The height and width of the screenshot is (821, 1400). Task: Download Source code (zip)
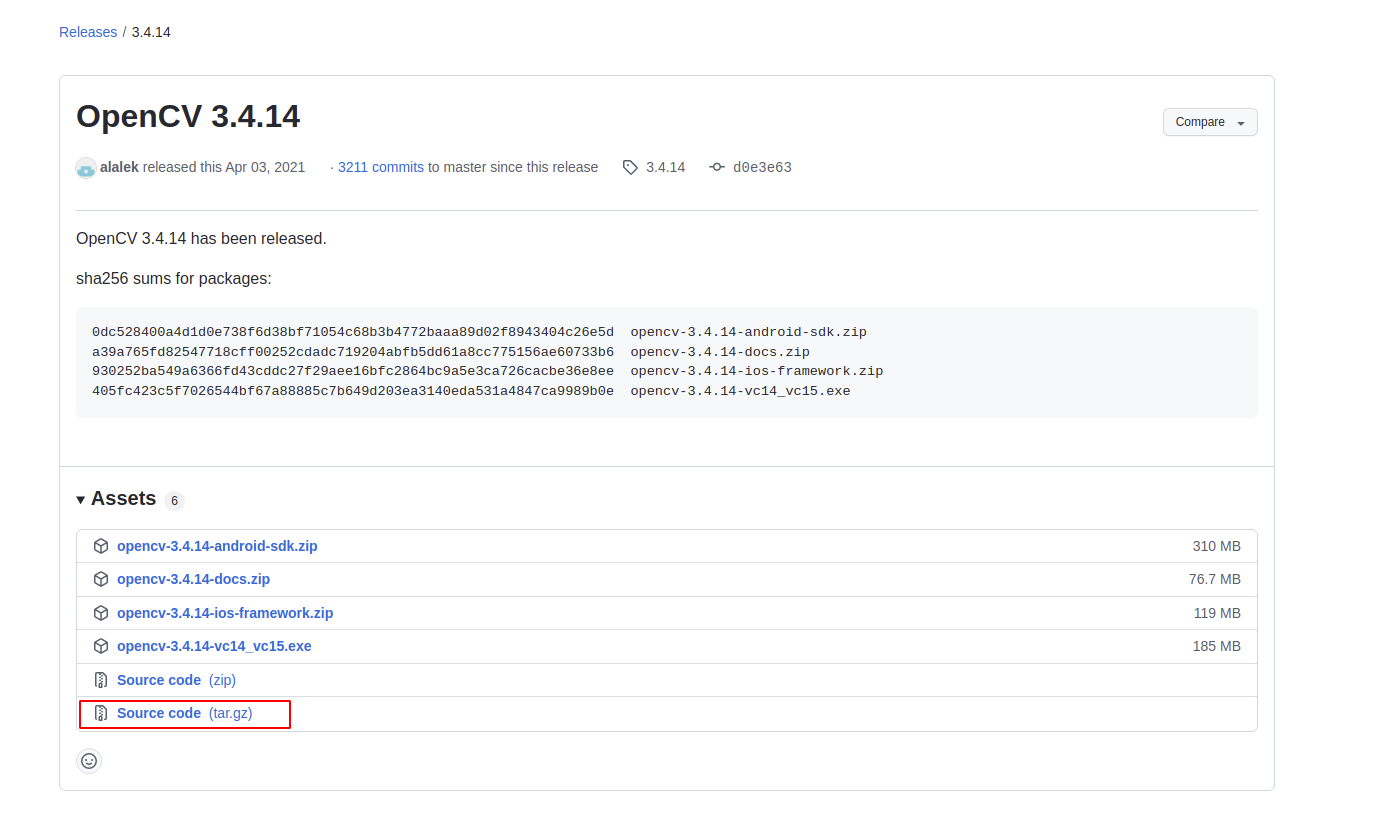click(176, 680)
